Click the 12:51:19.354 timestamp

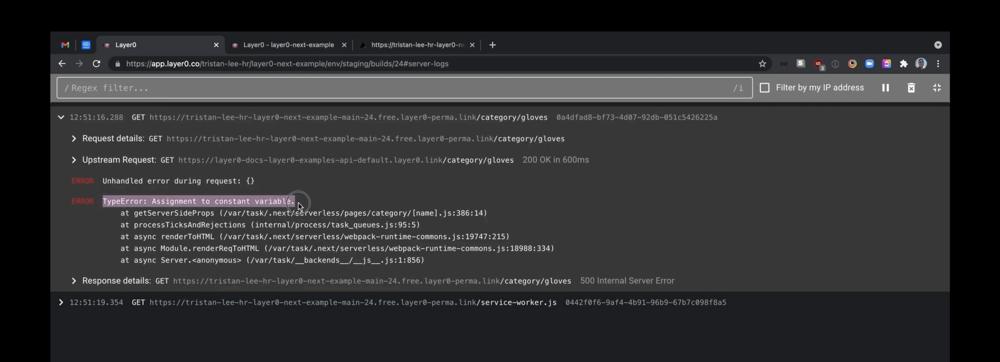click(x=96, y=302)
